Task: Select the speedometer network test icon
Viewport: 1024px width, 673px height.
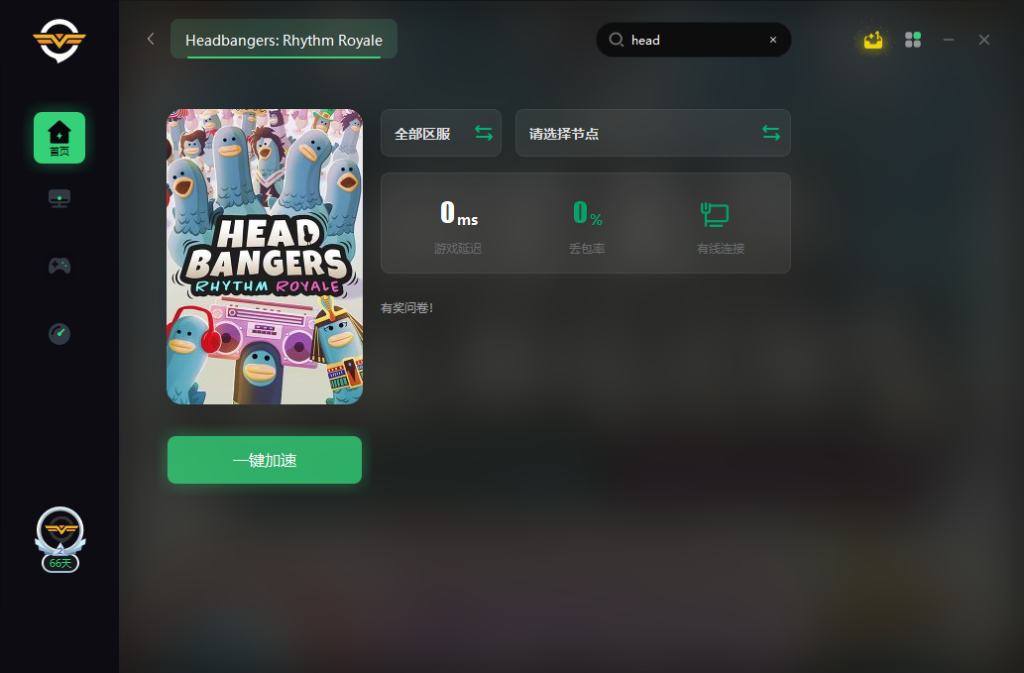Action: pos(59,333)
